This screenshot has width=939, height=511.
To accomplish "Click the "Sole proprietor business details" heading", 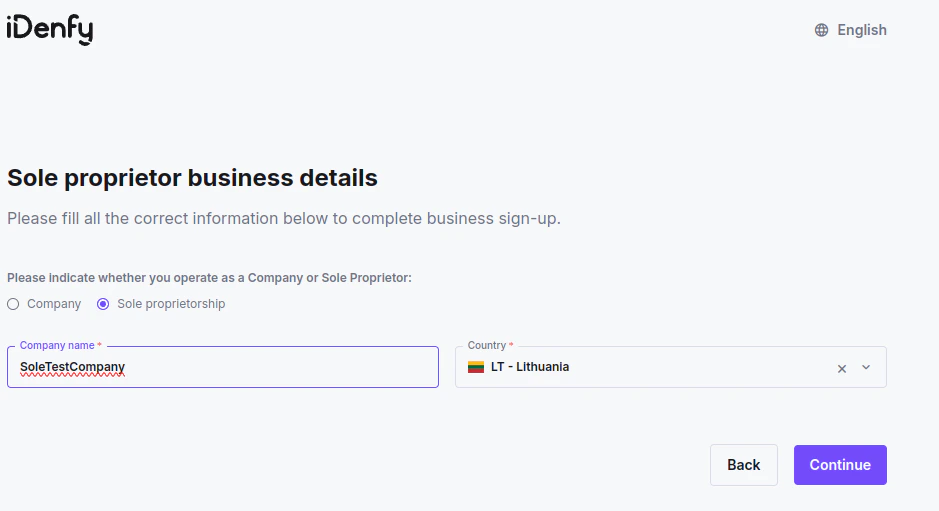I will pos(192,178).
